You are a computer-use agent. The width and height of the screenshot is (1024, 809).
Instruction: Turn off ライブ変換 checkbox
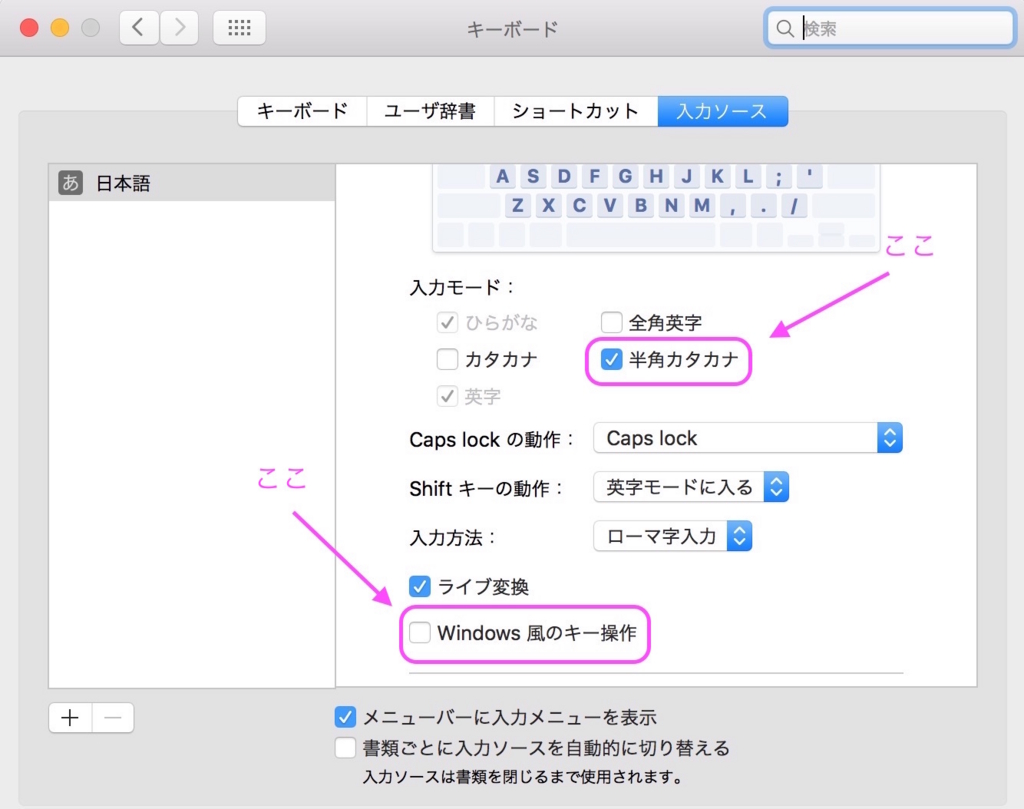(420, 586)
